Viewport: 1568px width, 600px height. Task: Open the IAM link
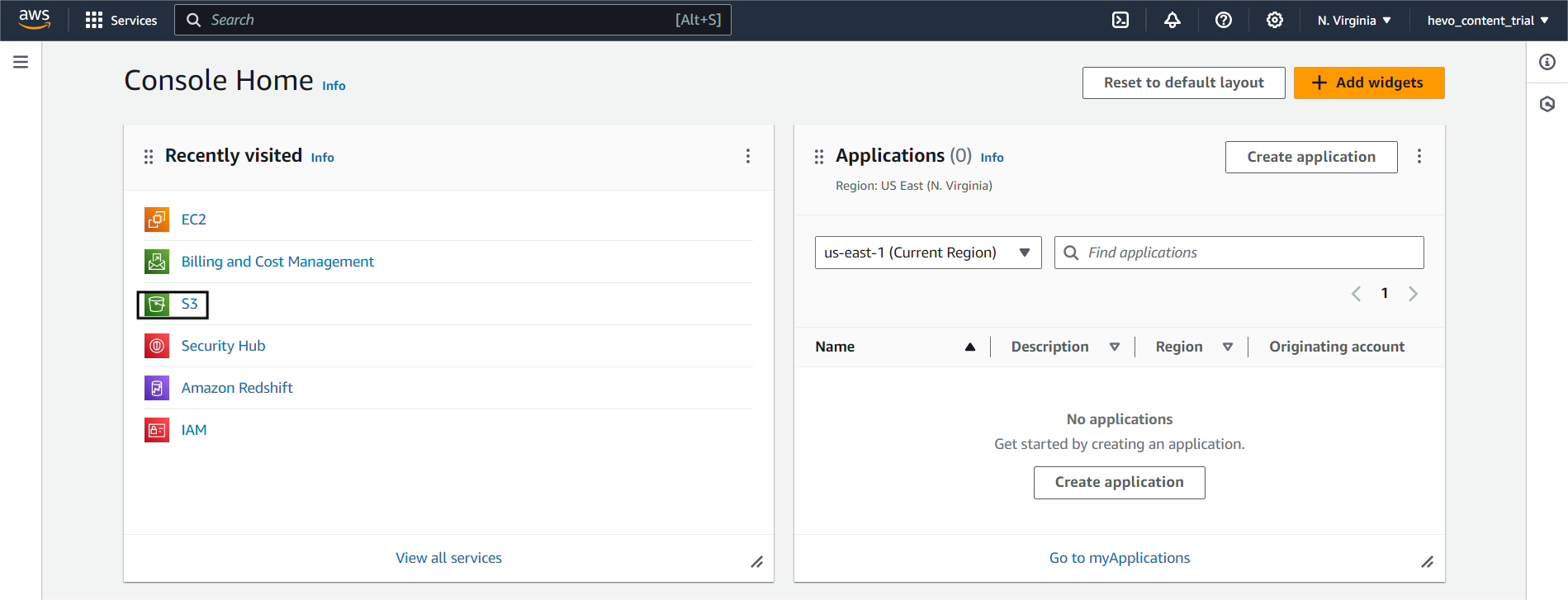click(194, 430)
